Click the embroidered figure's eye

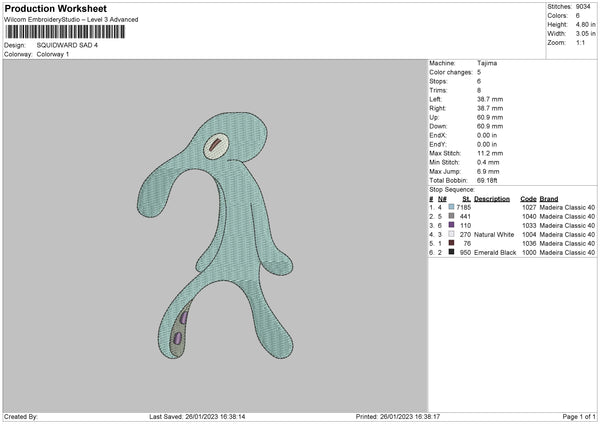(216, 148)
